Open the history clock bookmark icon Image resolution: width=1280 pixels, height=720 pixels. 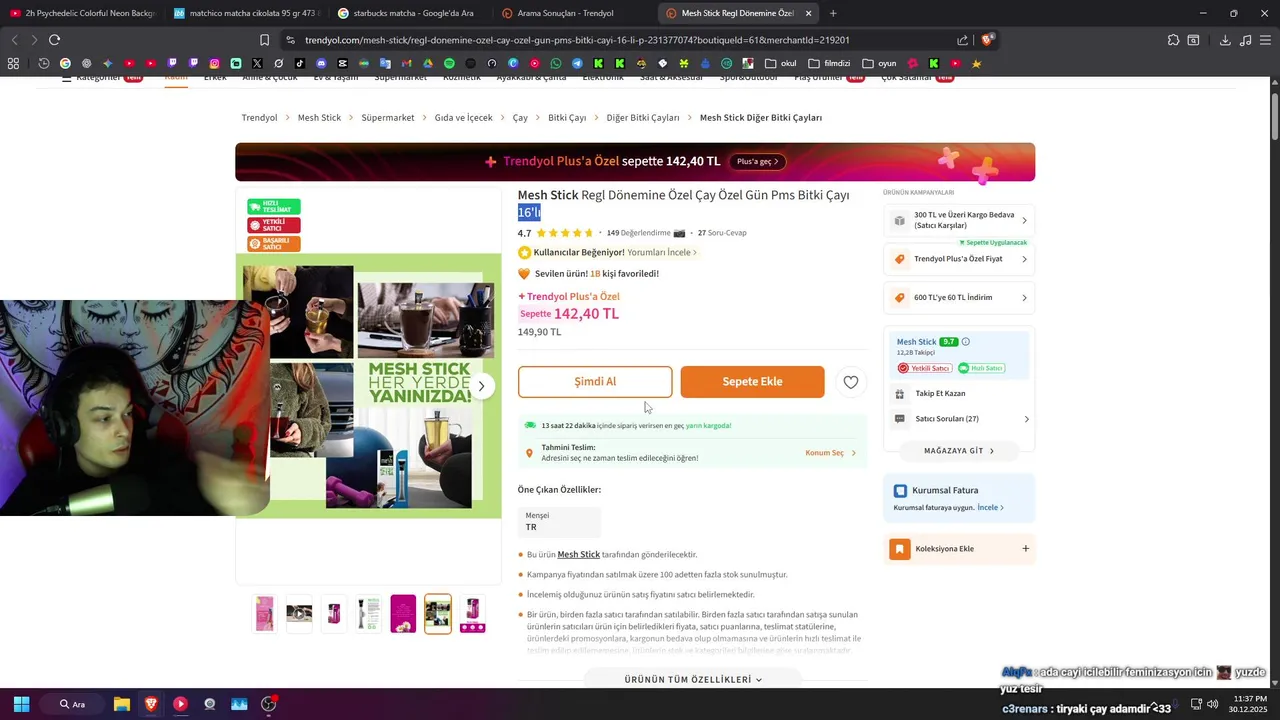point(44,63)
